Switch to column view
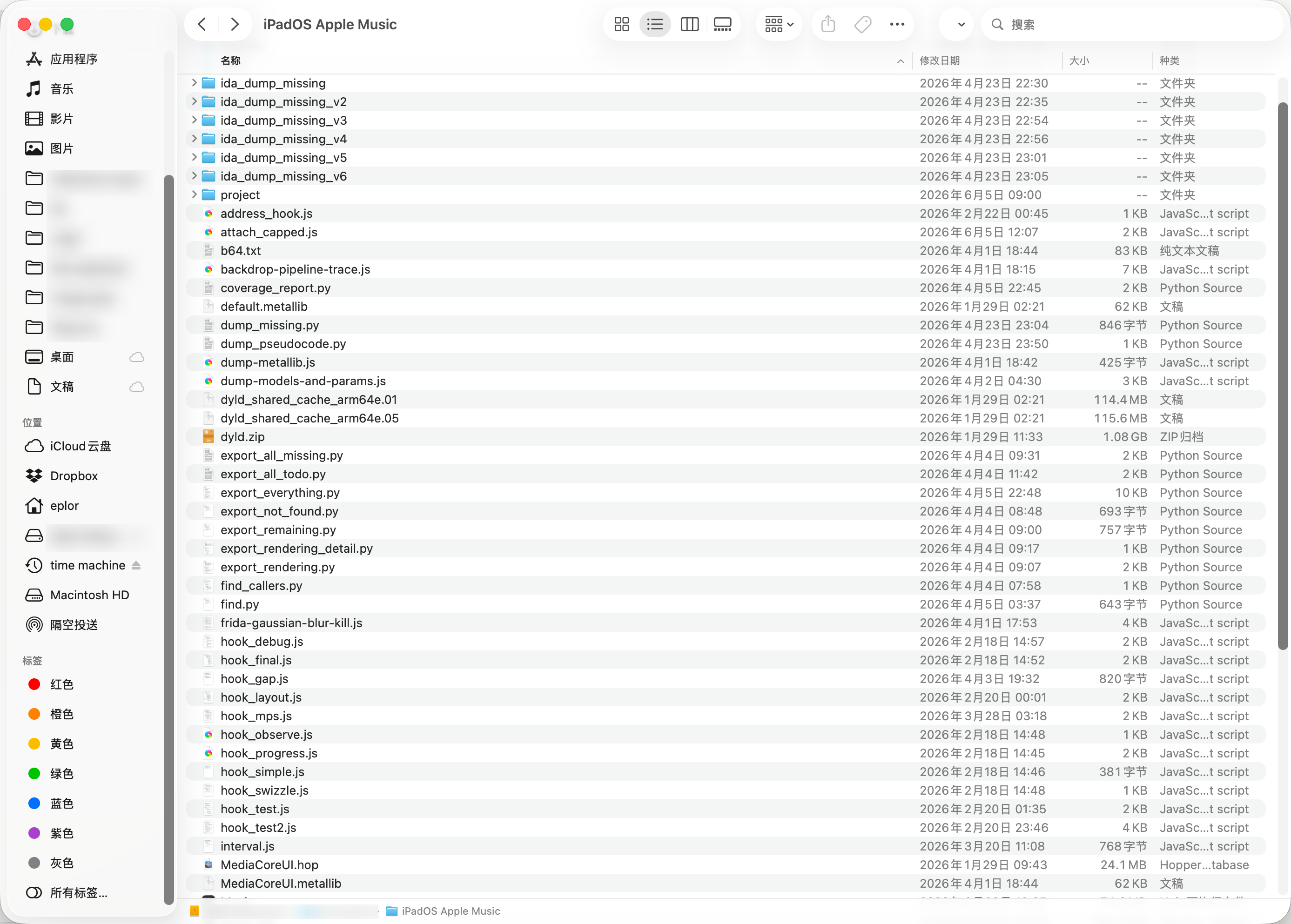The height and width of the screenshot is (924, 1291). point(689,25)
